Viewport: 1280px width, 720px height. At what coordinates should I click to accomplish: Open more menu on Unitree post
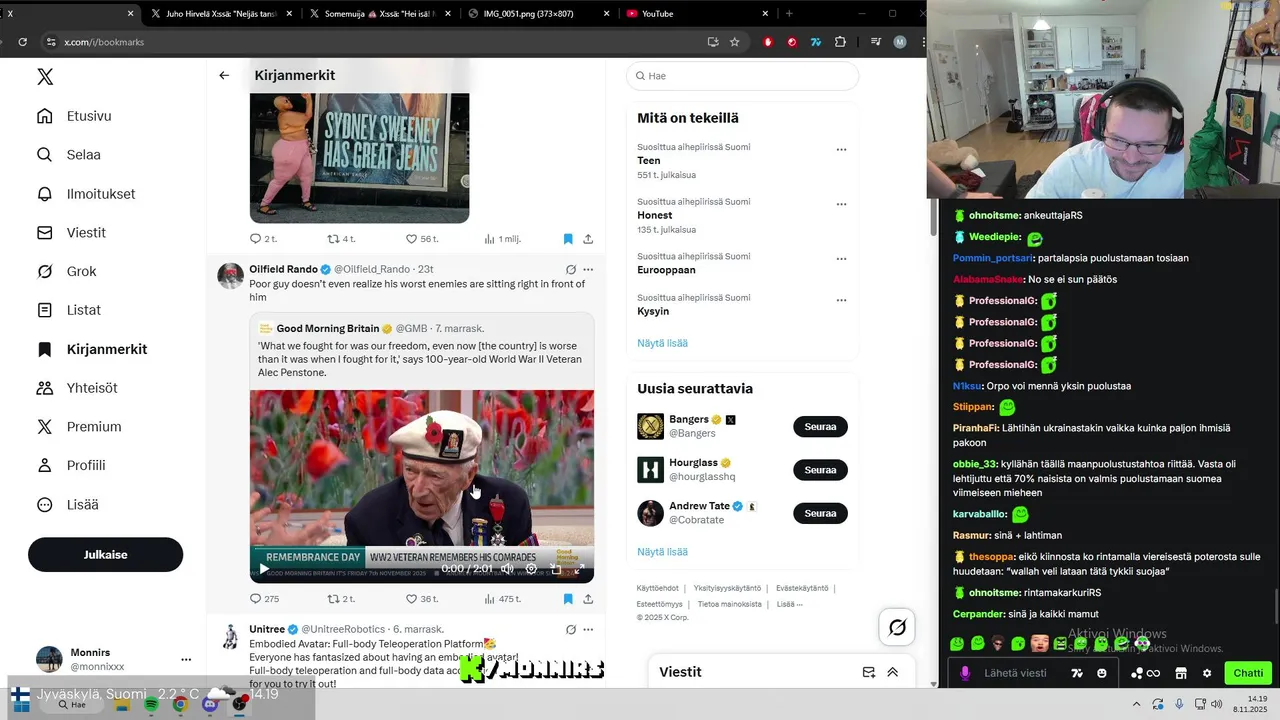(588, 629)
